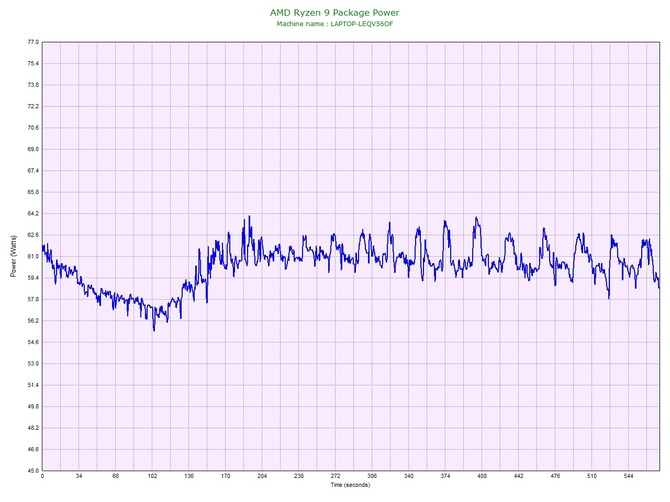This screenshot has width=670, height=502.
Task: Click the 68 tick on the time axis
Action: tap(116, 476)
